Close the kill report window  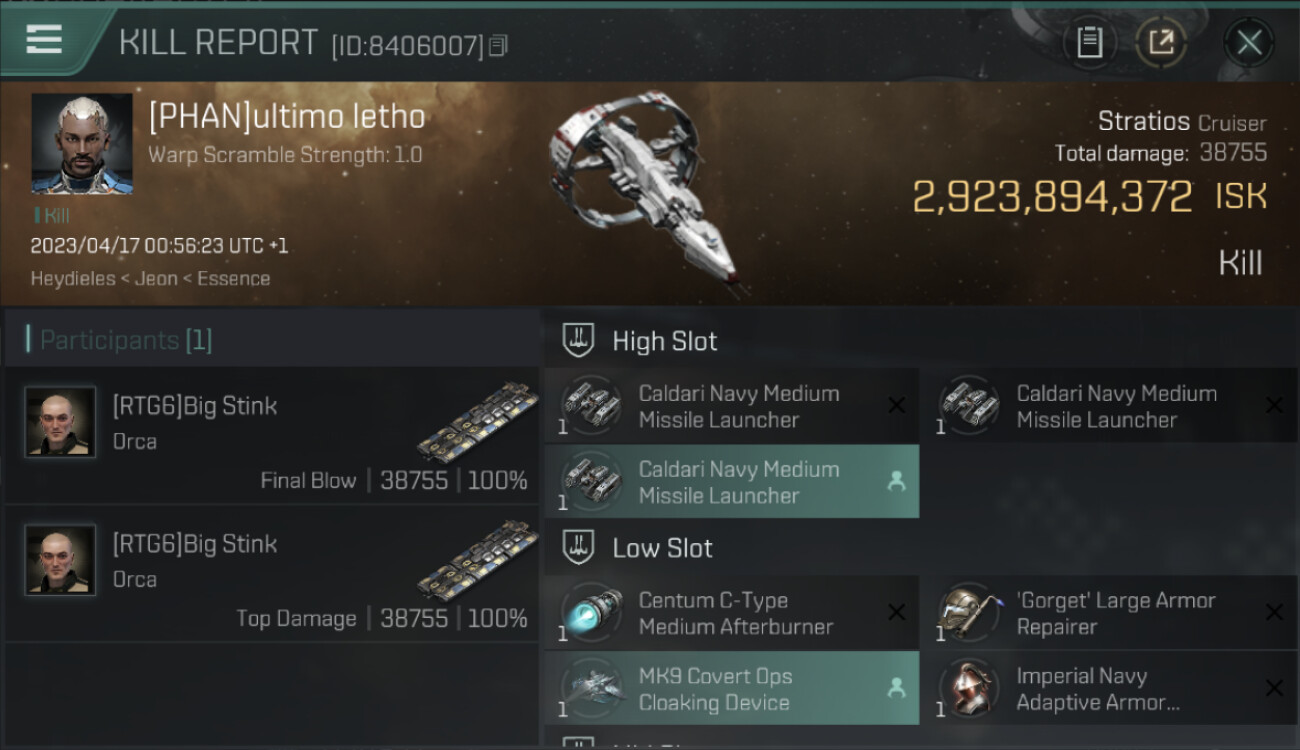1249,42
